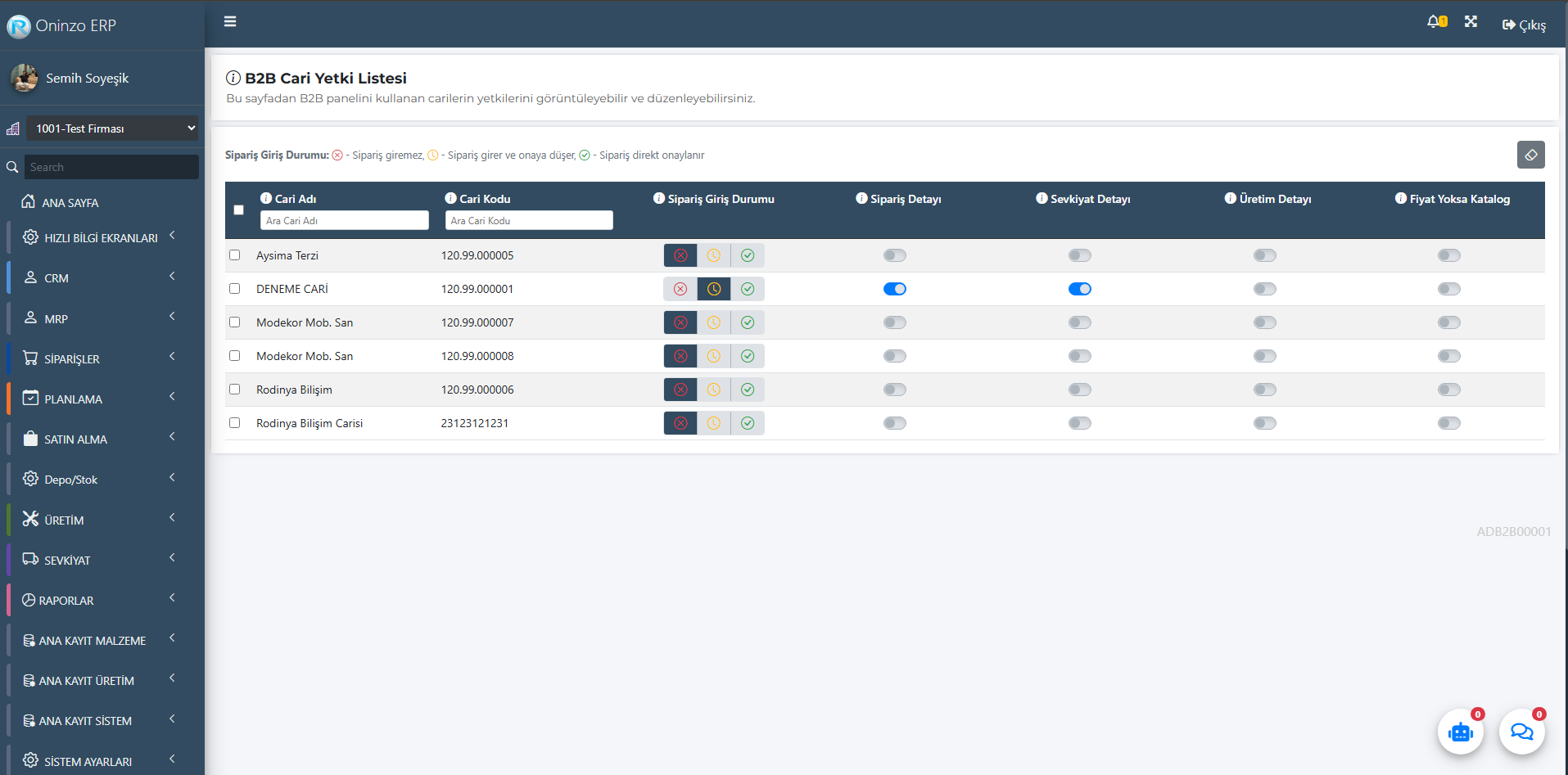
Task: Open the 1001-Test Firması company dropdown
Action: pyautogui.click(x=112, y=128)
